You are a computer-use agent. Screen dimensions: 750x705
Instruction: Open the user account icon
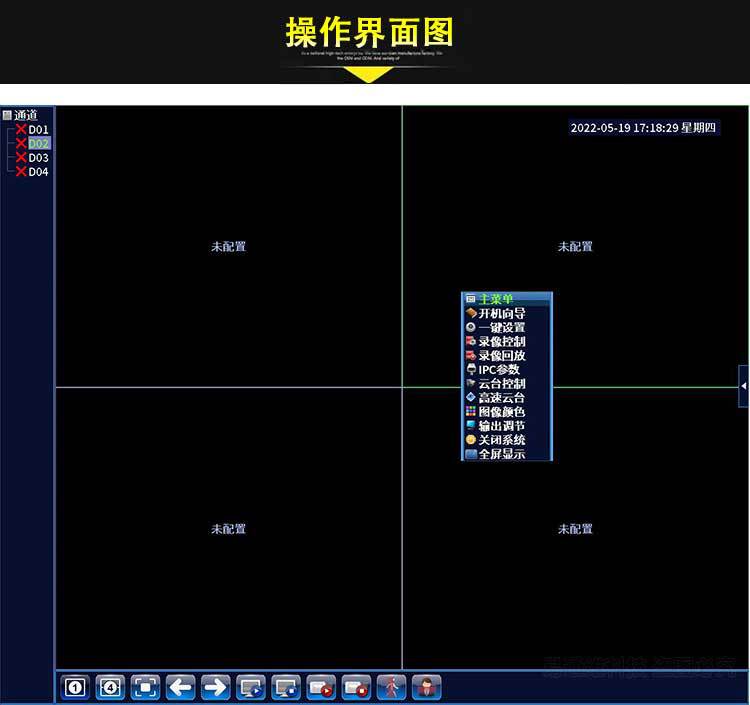[x=427, y=687]
